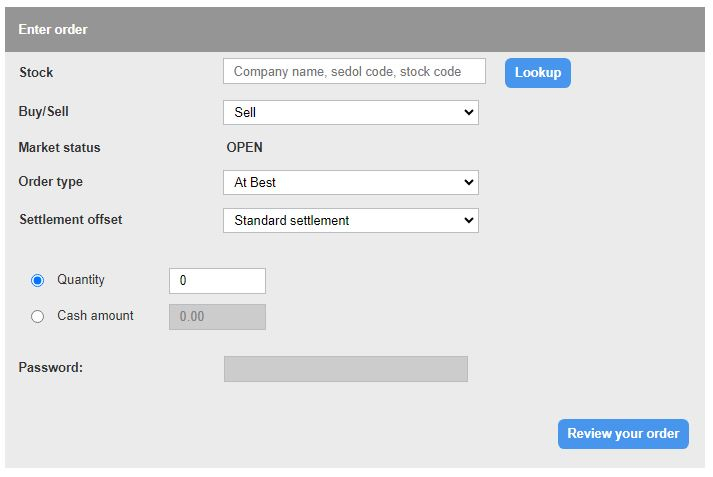This screenshot has width=713, height=477.
Task: Click the OPEN market status value
Action: (244, 147)
